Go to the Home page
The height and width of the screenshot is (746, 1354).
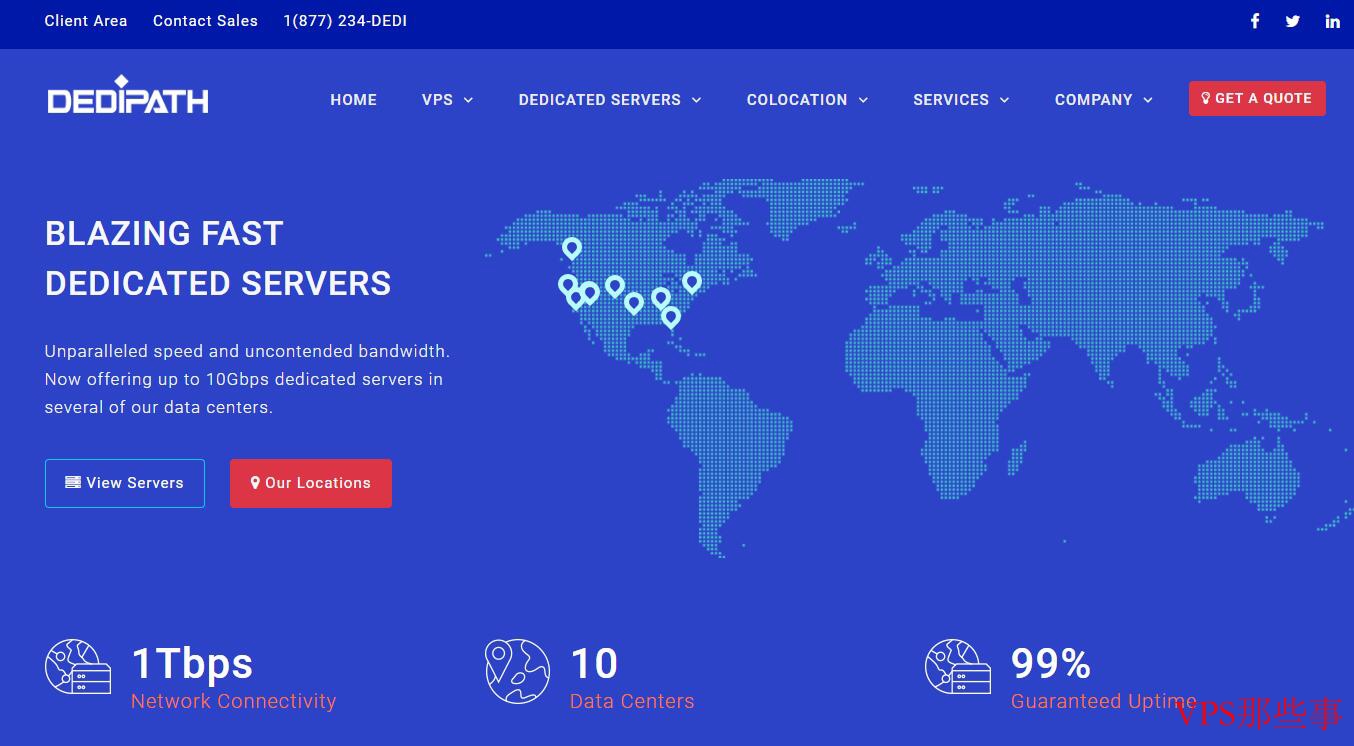tap(354, 100)
